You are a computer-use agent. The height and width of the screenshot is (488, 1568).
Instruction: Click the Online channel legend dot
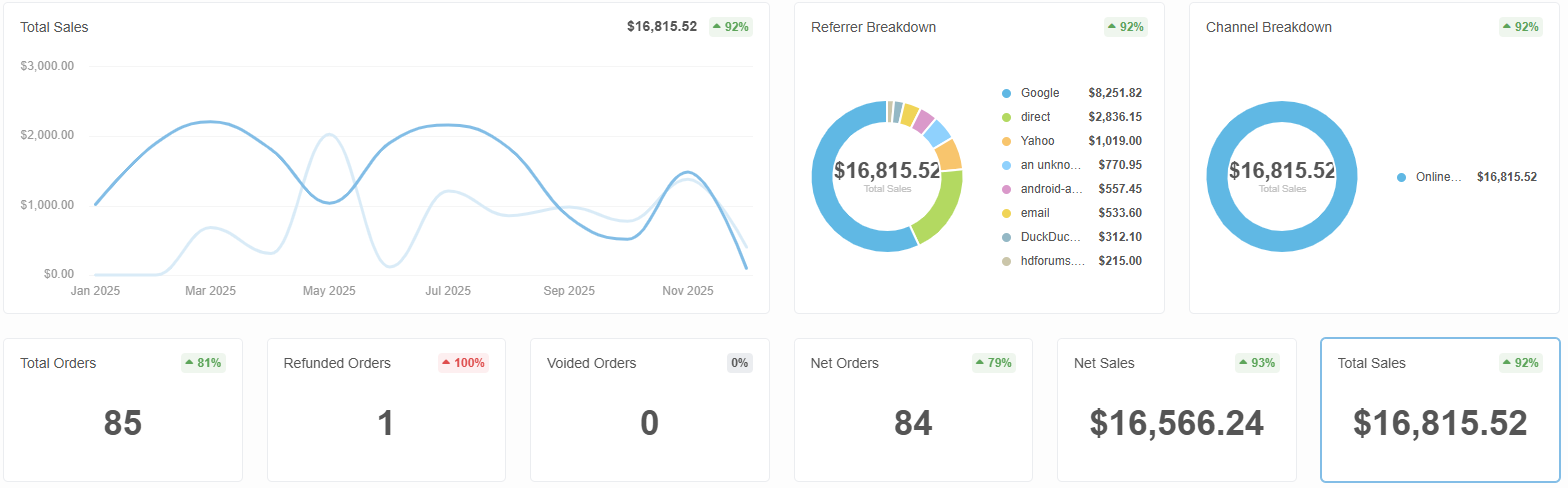point(1401,177)
